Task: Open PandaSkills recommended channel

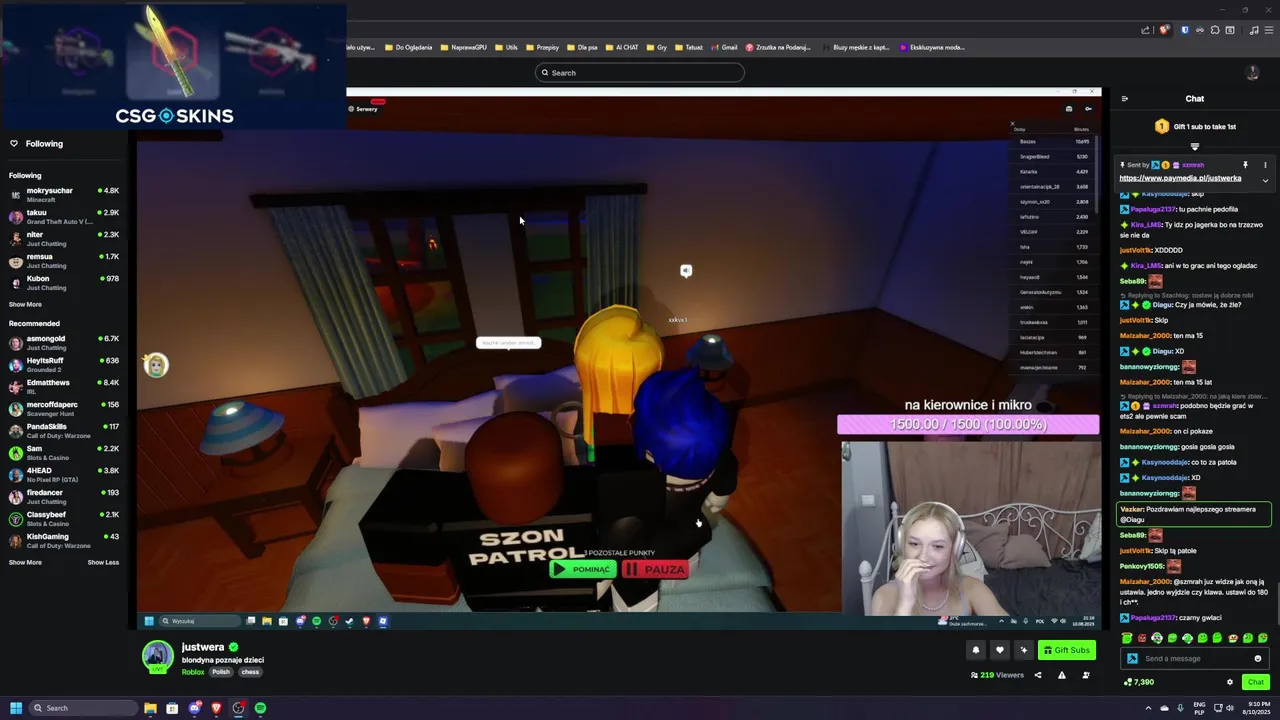Action: 64,430
